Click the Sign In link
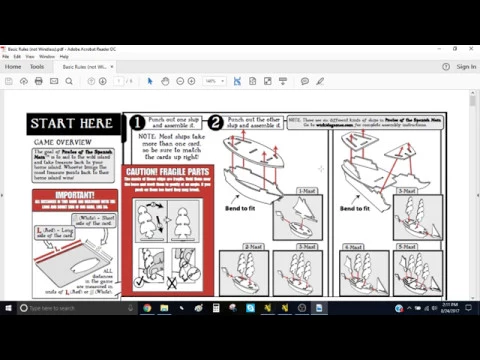480x360 pixels. [x=466, y=67]
